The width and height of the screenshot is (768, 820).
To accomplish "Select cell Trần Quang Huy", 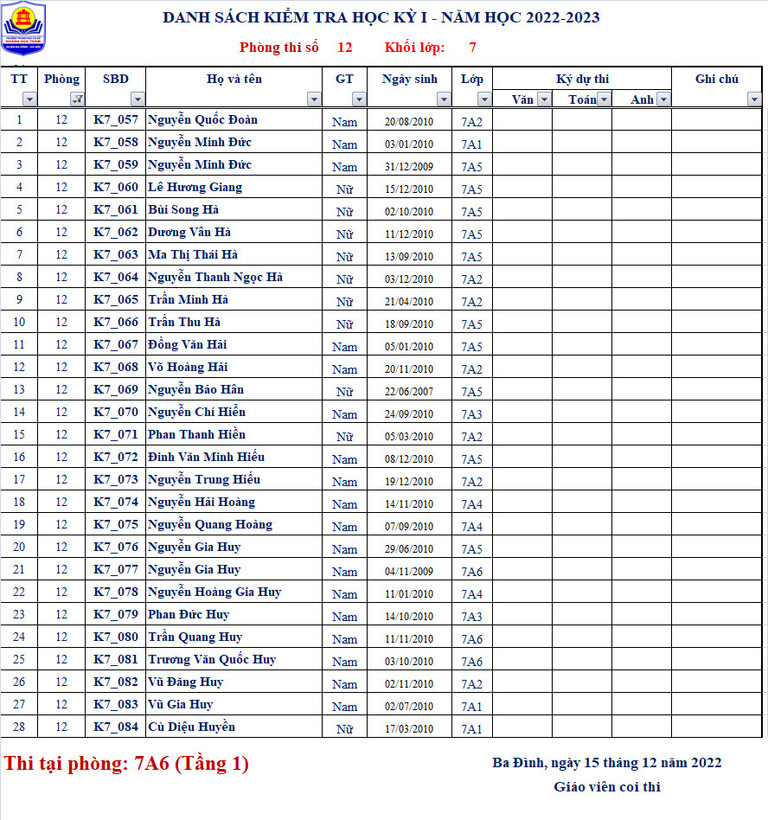I will click(234, 637).
